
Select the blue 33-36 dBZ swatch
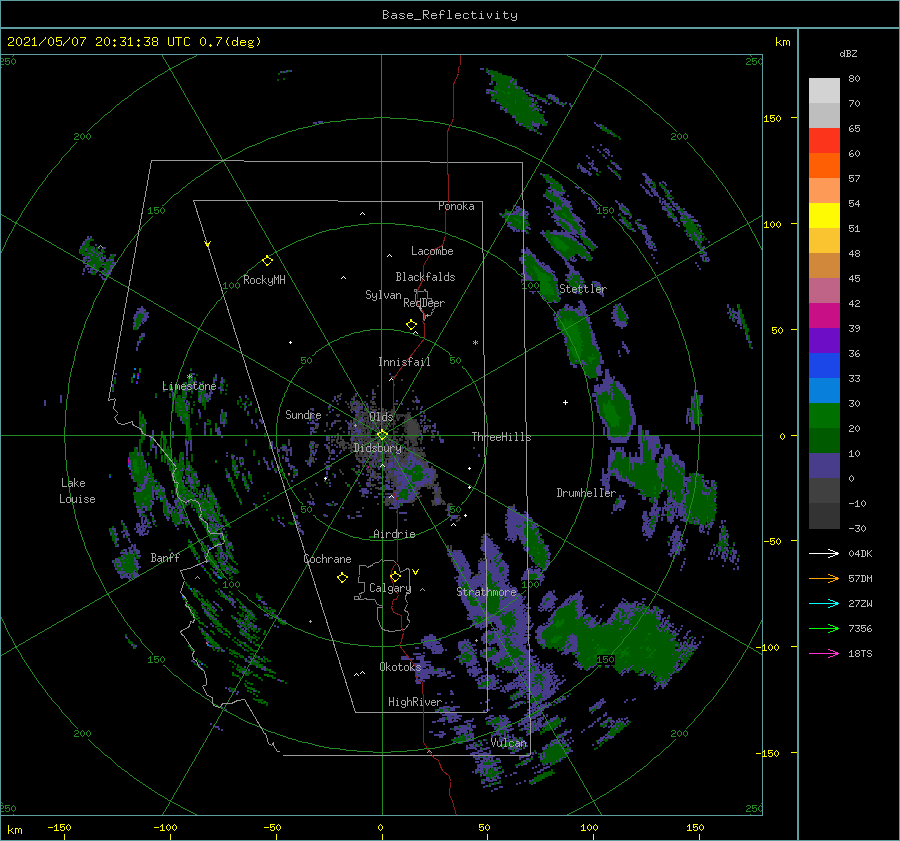(x=824, y=366)
